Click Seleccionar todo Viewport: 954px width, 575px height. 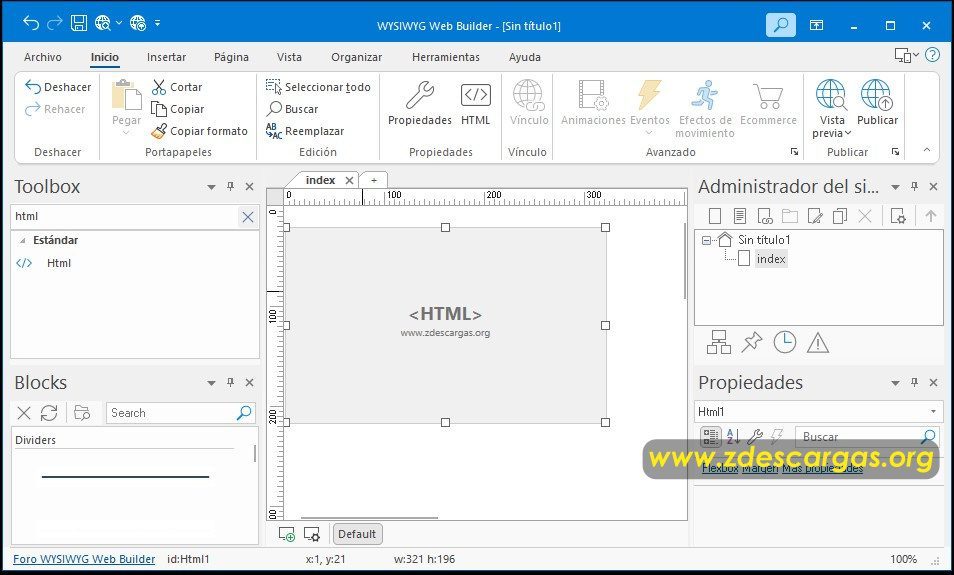(x=318, y=87)
